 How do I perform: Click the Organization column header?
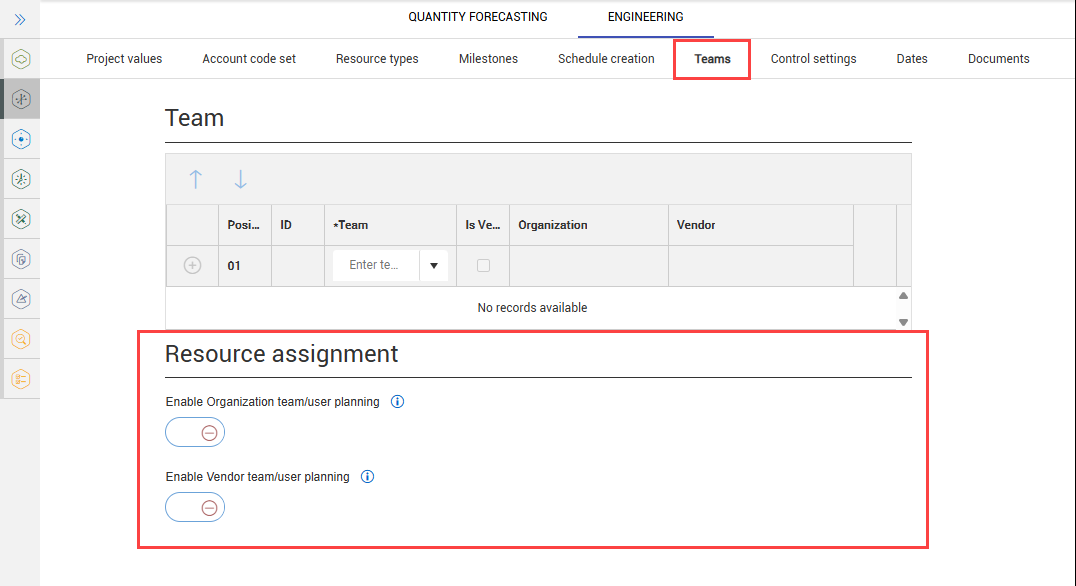(x=552, y=225)
